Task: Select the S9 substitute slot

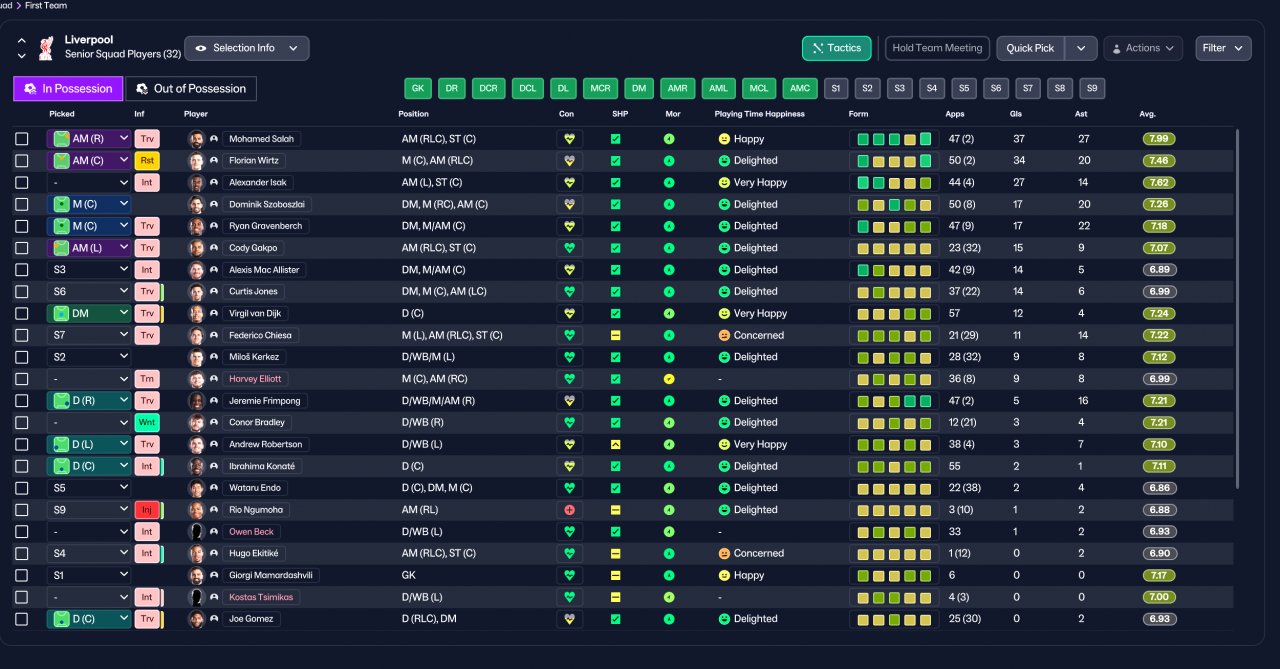Action: (x=1092, y=89)
